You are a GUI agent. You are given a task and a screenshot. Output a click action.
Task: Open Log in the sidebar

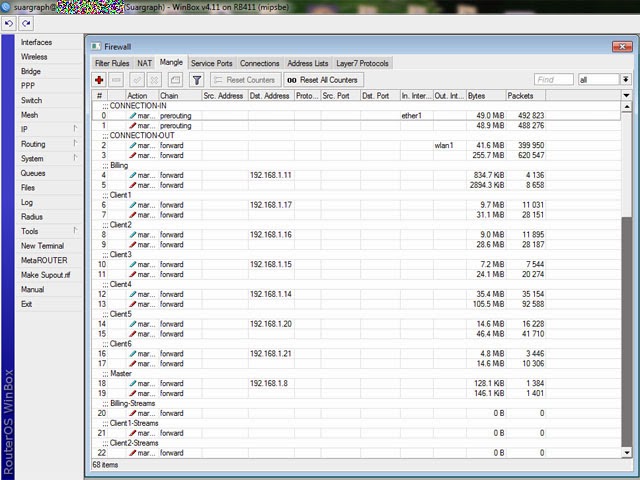(x=49, y=202)
